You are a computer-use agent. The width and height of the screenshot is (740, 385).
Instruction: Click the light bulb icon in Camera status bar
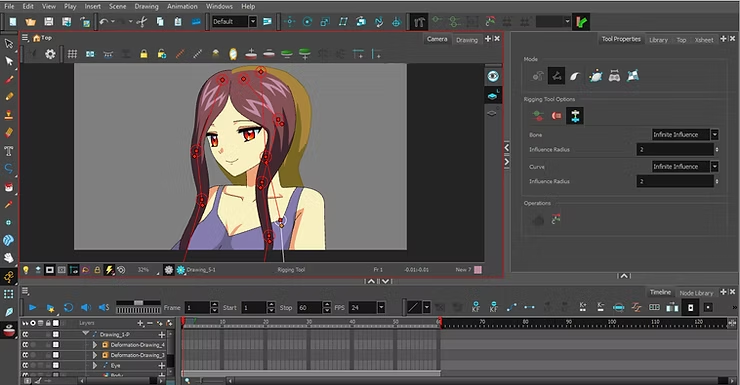click(x=26, y=270)
